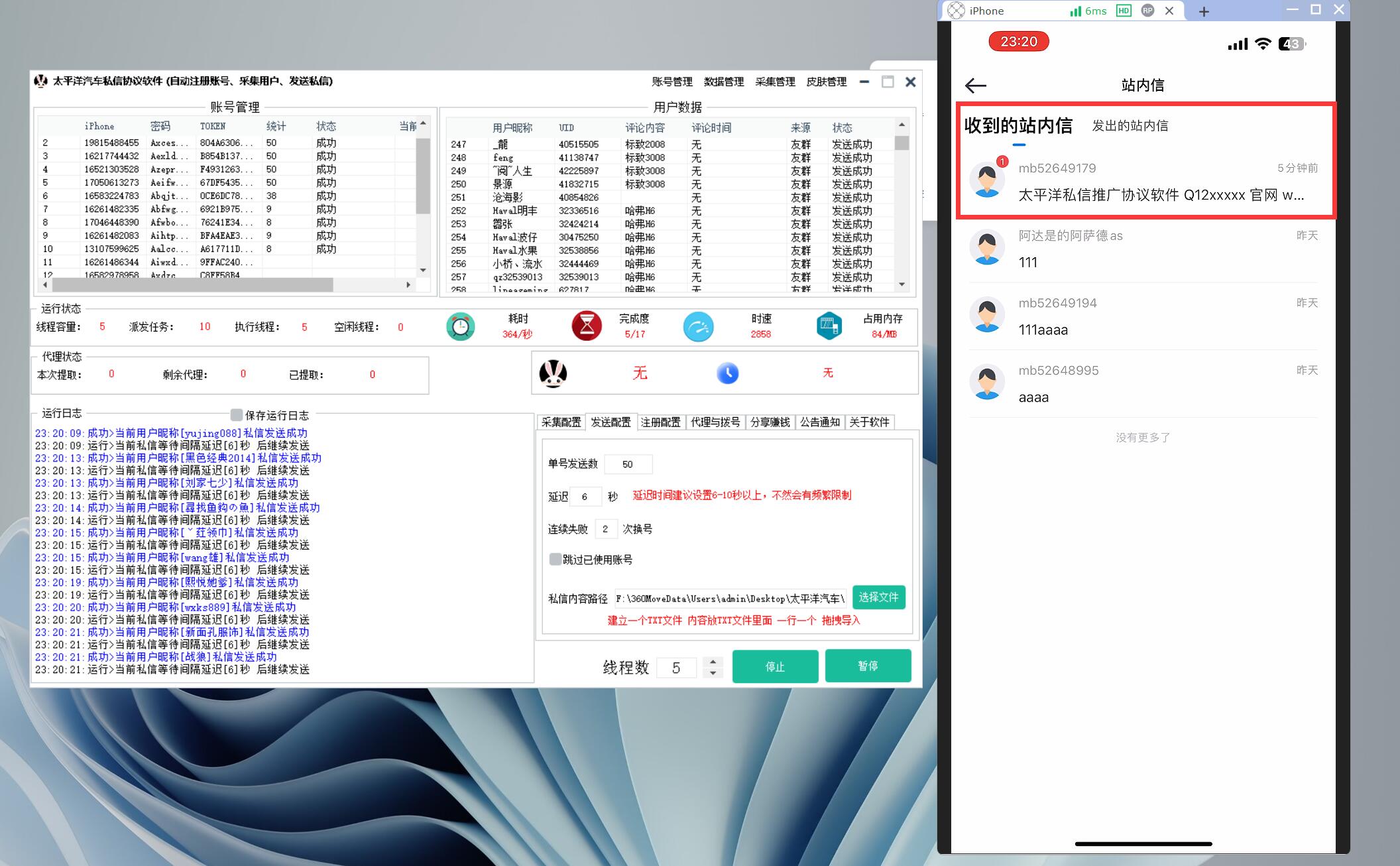Click the 选择文件 button

(878, 597)
